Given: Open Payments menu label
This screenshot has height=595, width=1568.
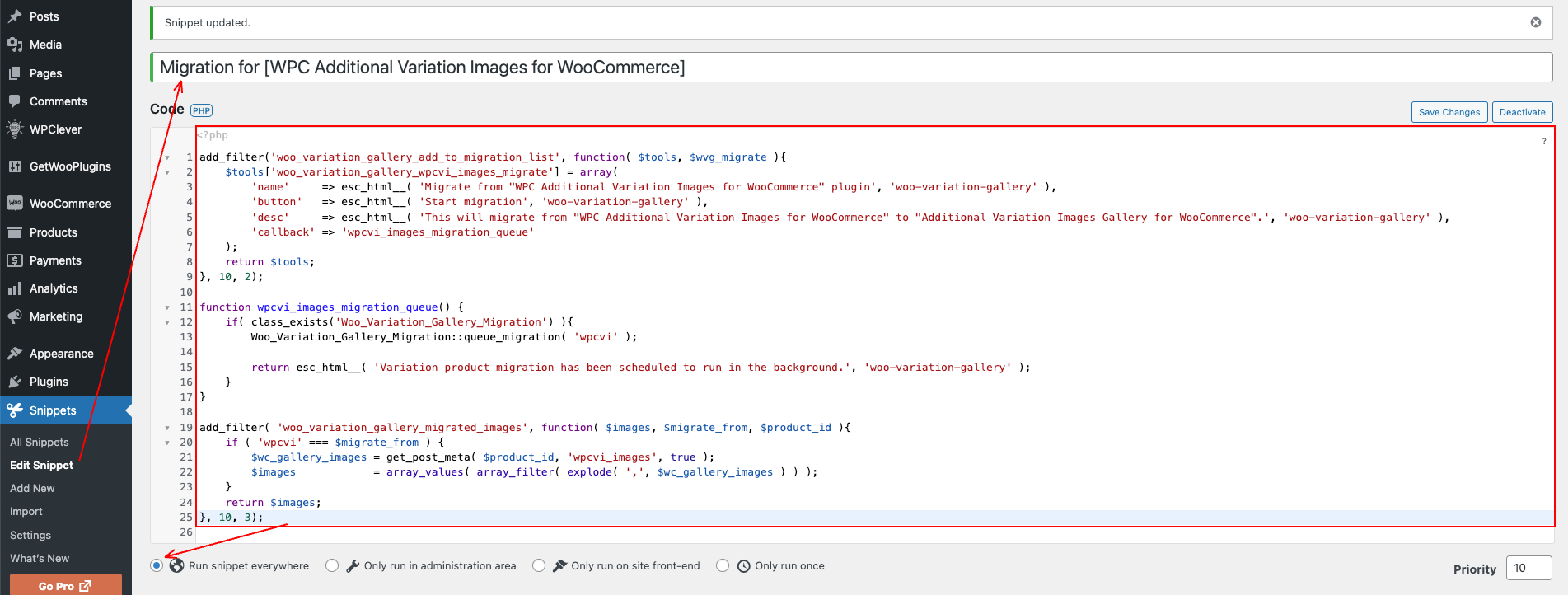Looking at the screenshot, I should pos(55,260).
